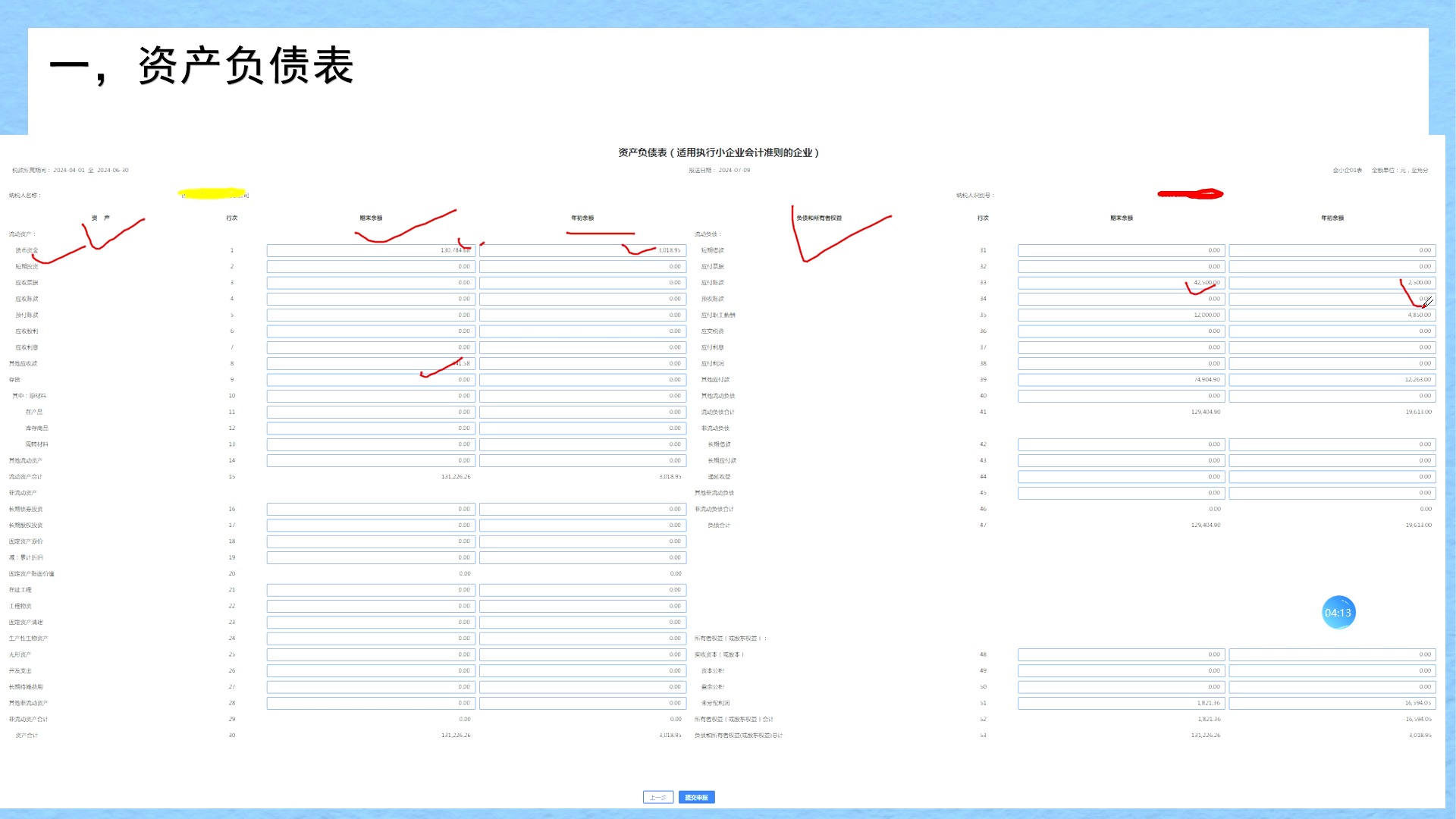Click the 流动负债合计 label in row 41

tap(718, 413)
